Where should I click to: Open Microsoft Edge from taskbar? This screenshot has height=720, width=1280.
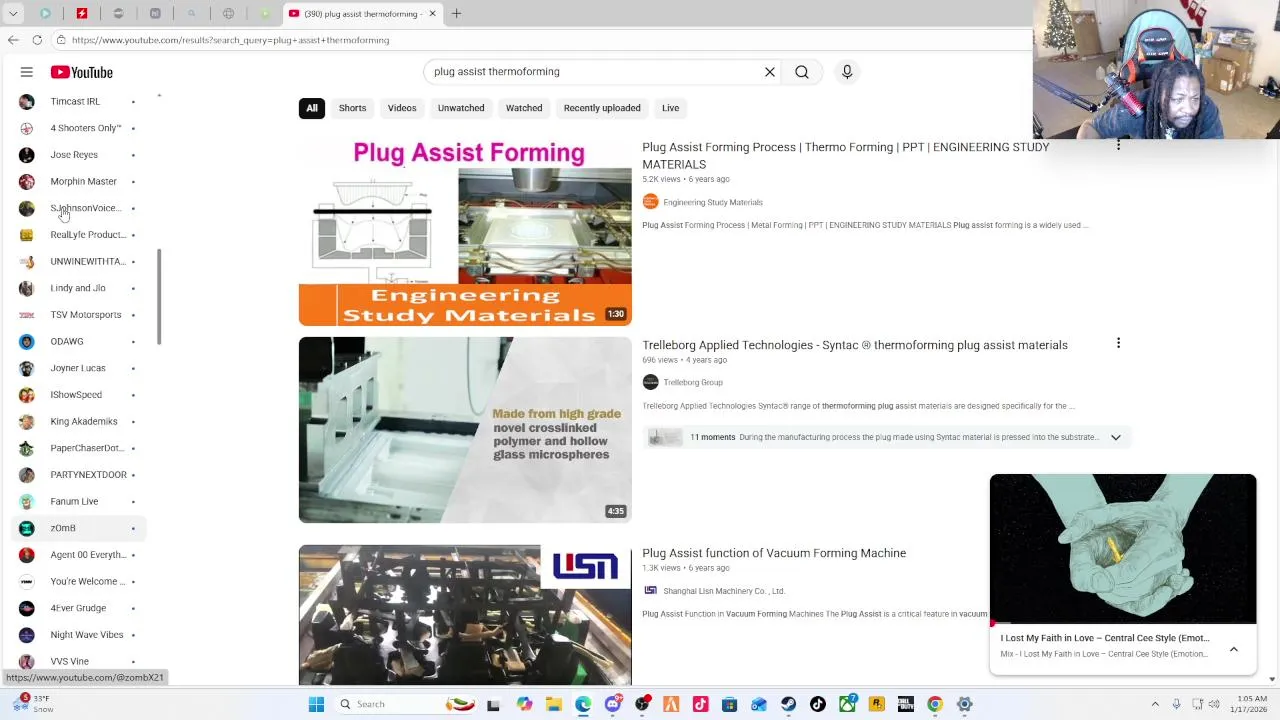coord(583,704)
